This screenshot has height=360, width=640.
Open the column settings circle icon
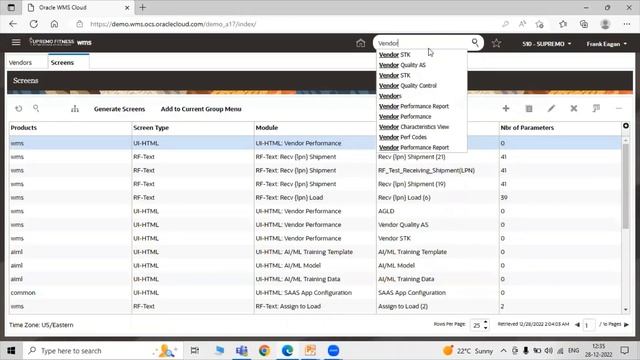[x=626, y=126]
